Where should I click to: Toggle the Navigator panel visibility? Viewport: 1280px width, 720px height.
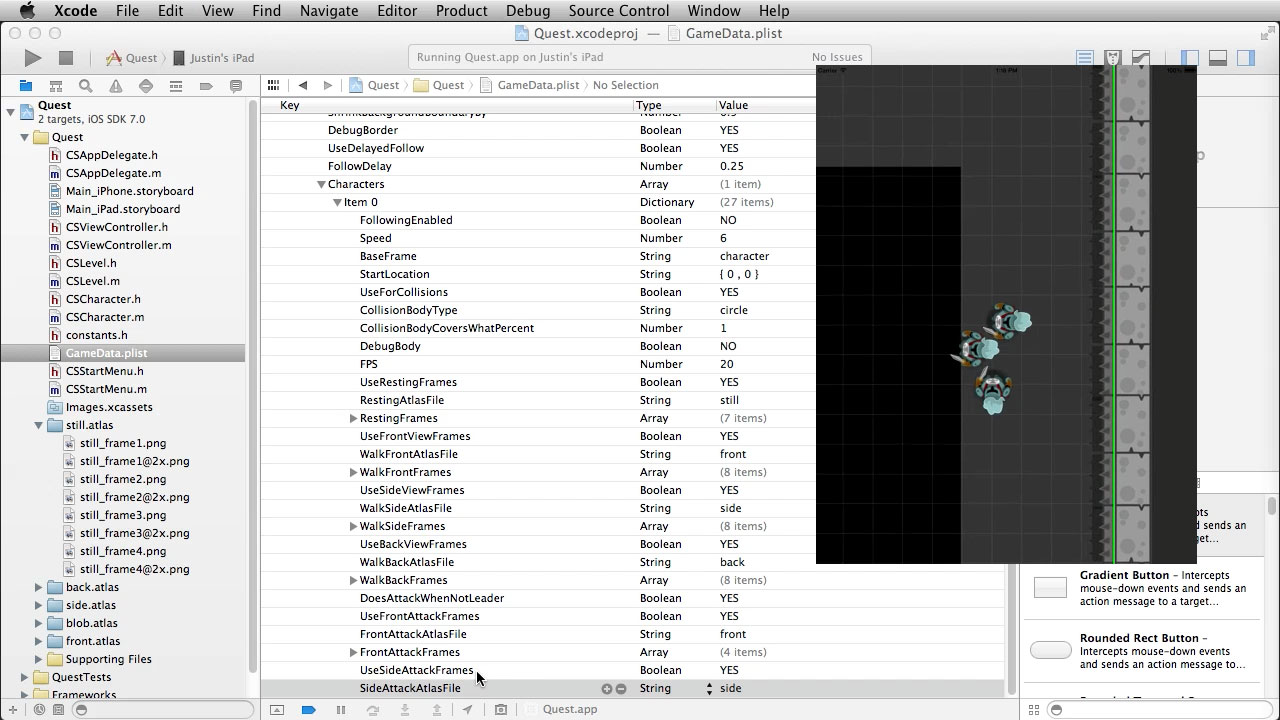(x=1189, y=58)
